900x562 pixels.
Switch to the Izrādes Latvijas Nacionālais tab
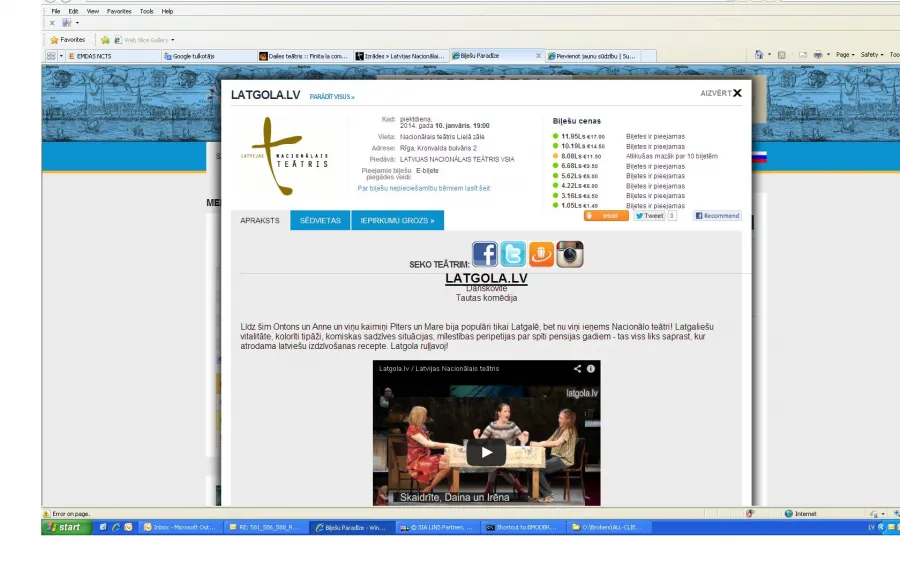[x=400, y=56]
